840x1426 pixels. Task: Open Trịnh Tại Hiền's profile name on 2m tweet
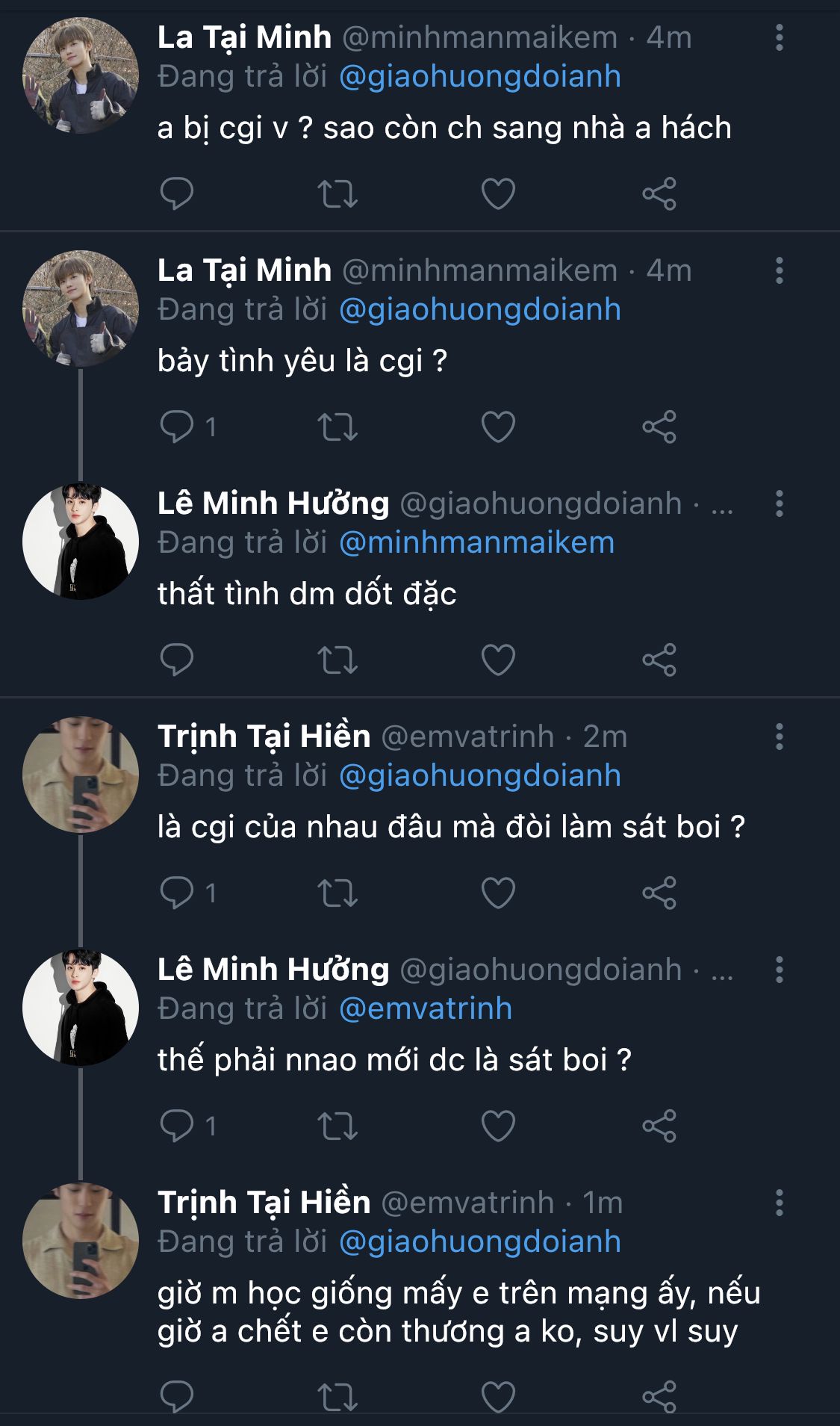264,737
